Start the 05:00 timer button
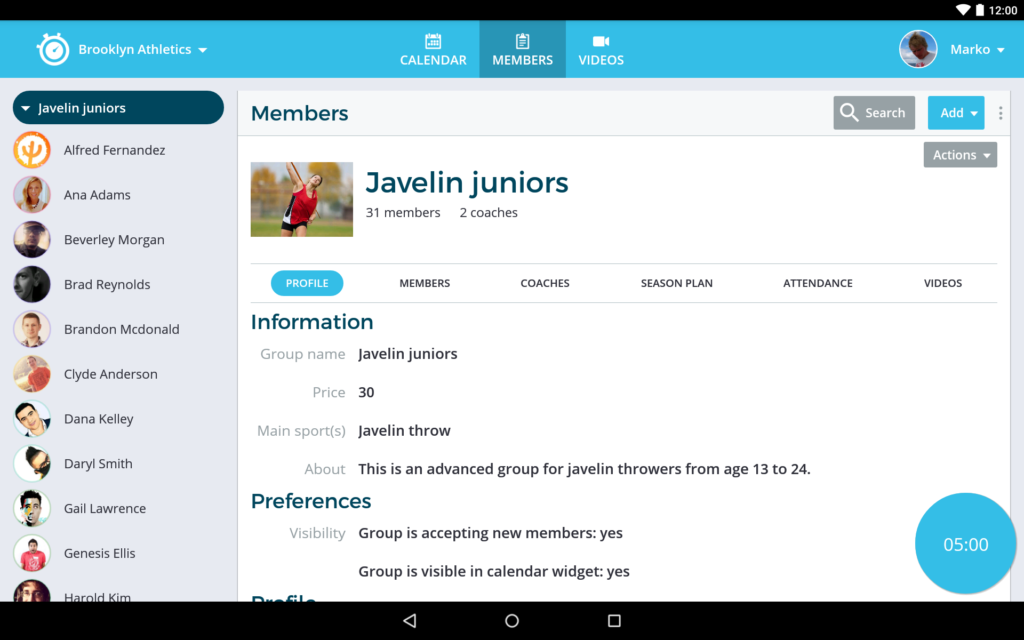Viewport: 1024px width, 640px height. coord(965,544)
